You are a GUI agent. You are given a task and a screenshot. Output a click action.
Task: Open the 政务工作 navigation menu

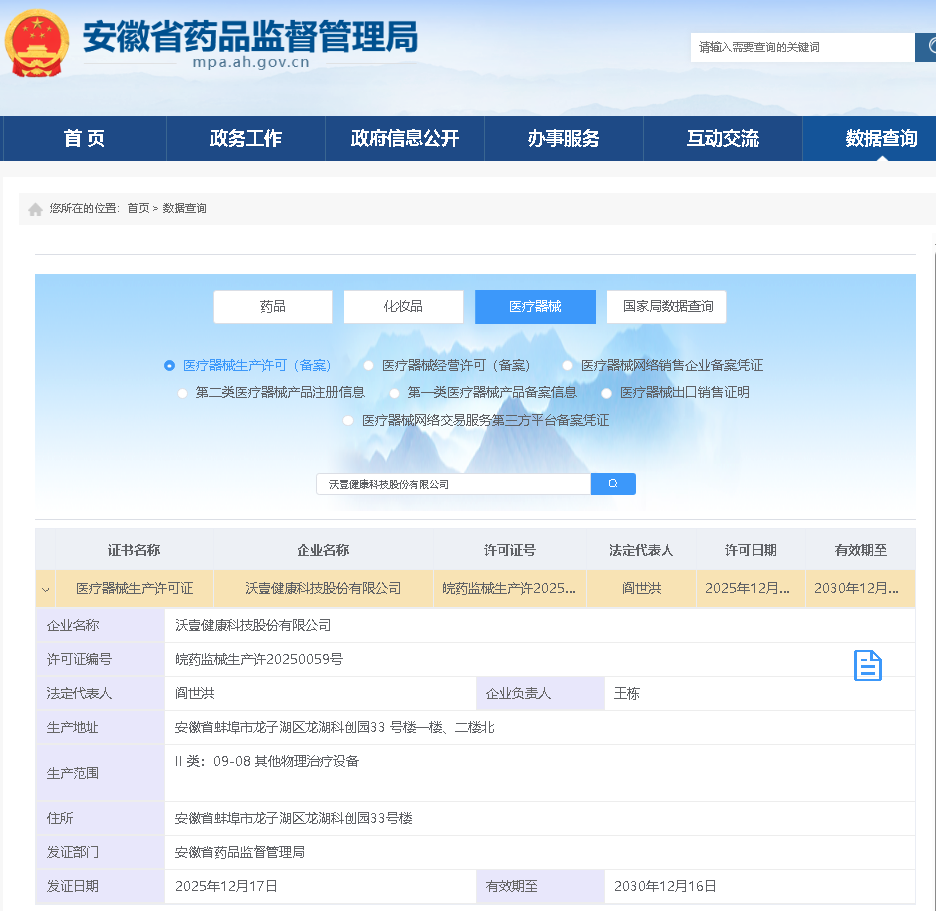click(x=245, y=139)
